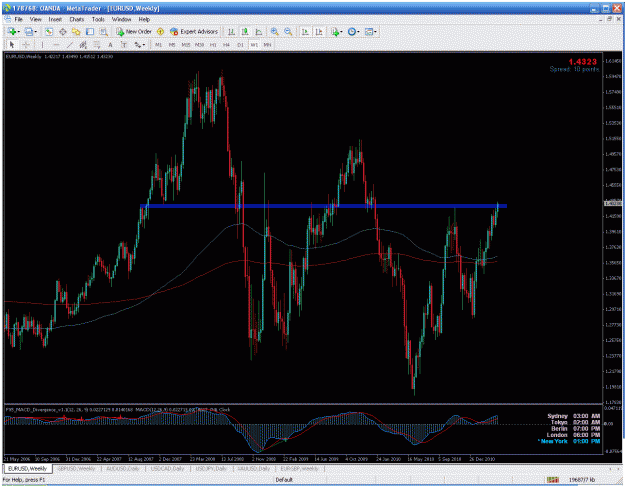Open the Navigator panel icon
The height and width of the screenshot is (486, 625).
coord(76,32)
